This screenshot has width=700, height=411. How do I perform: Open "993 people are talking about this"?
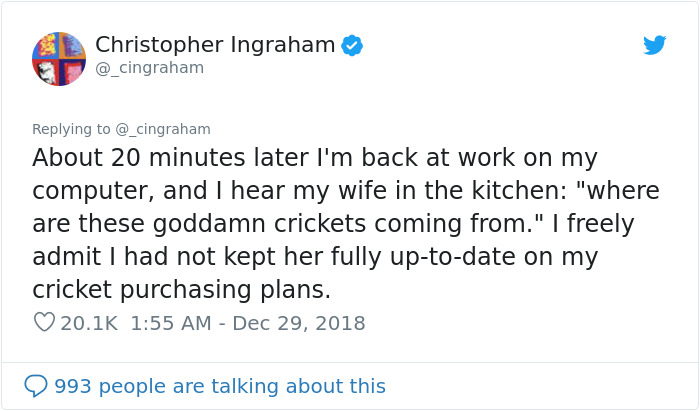pyautogui.click(x=219, y=385)
